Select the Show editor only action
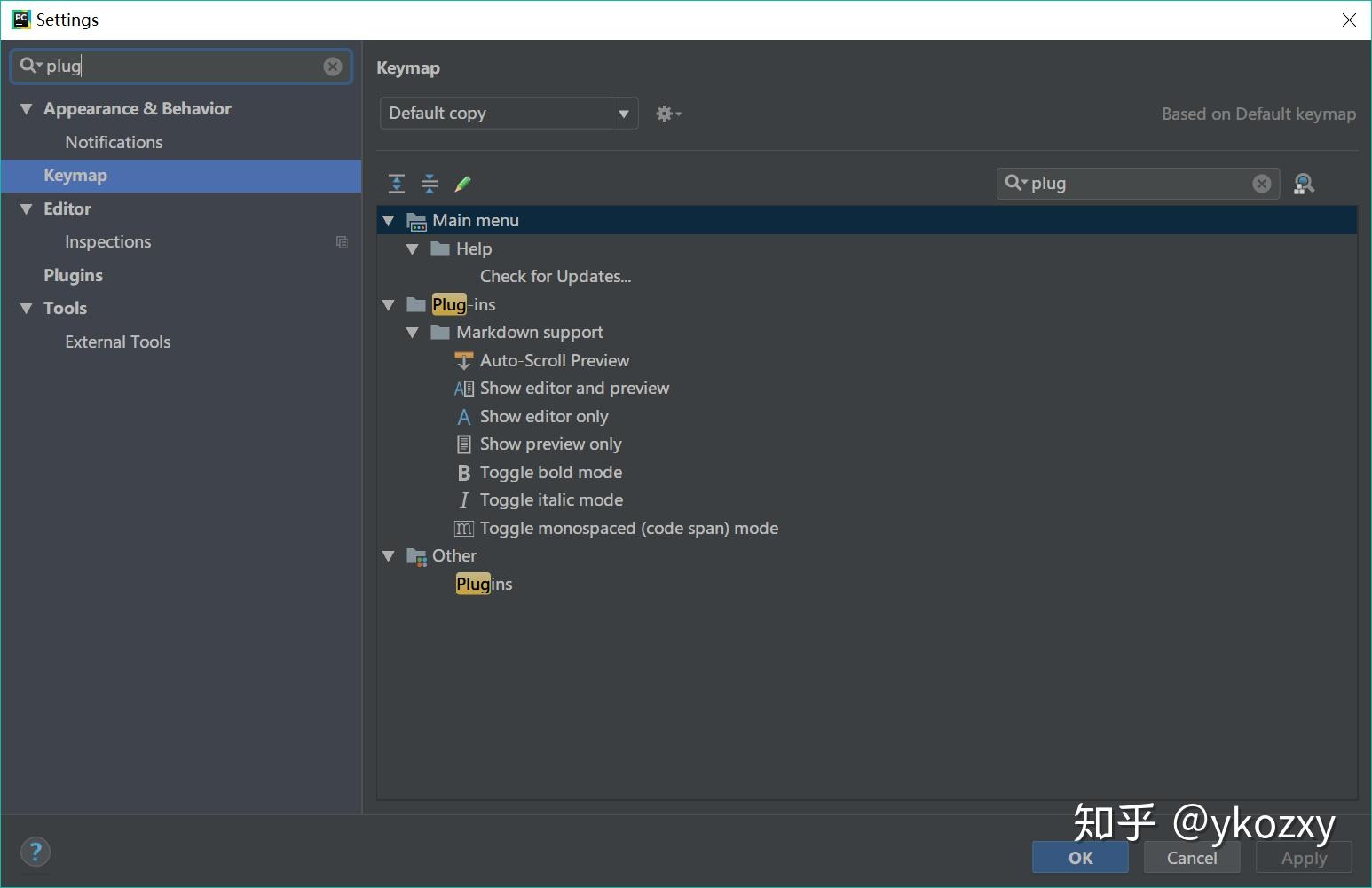1372x888 pixels. point(544,417)
